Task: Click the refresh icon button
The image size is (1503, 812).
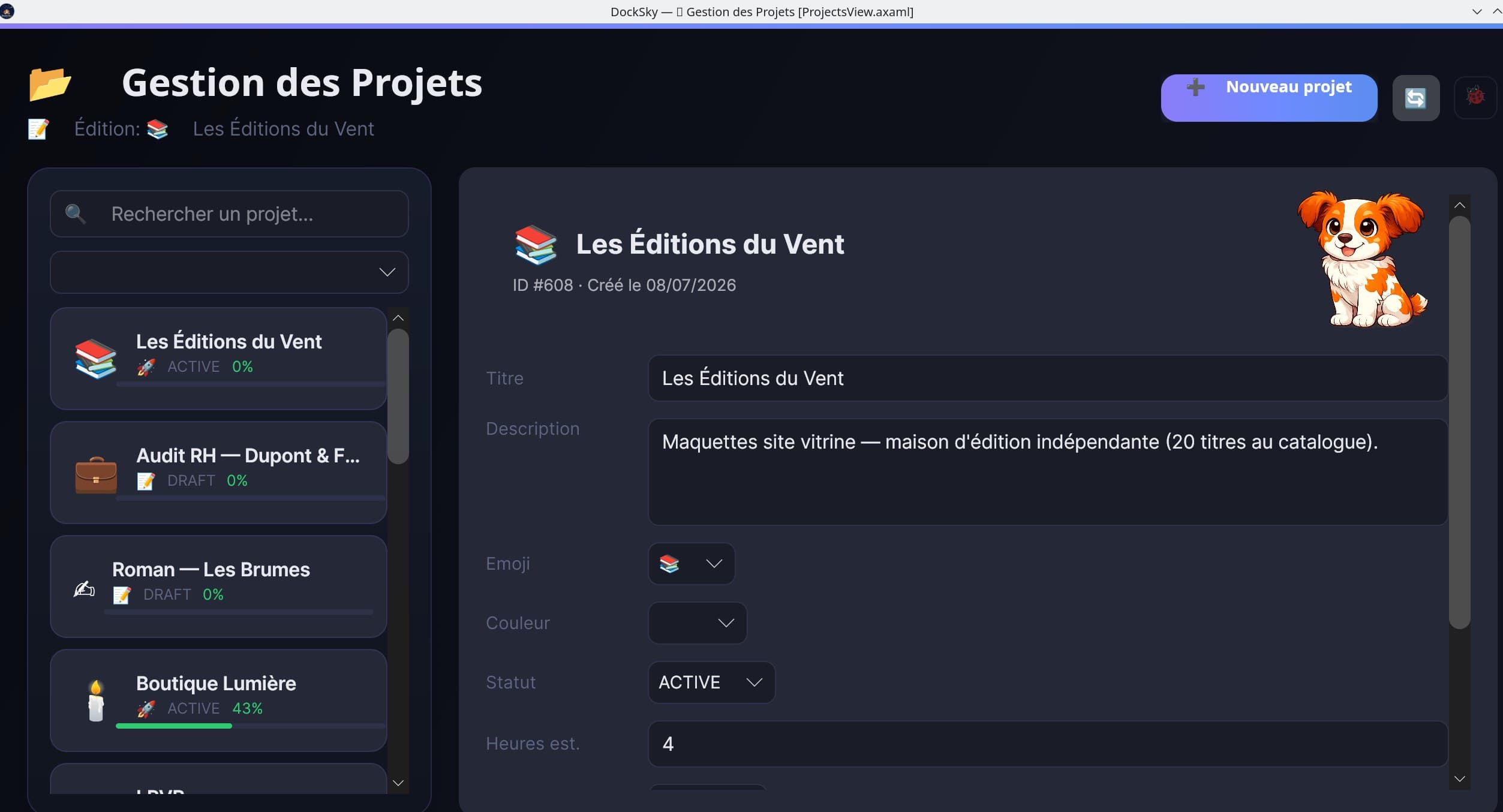Action: click(1415, 98)
